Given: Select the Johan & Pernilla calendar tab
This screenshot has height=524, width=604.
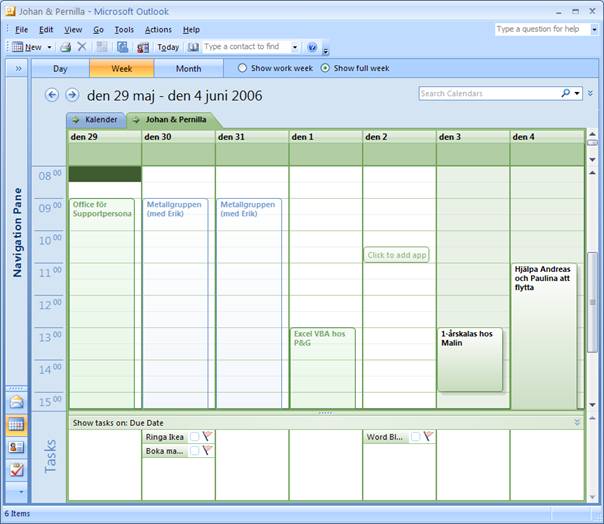Looking at the screenshot, I should click(x=176, y=119).
